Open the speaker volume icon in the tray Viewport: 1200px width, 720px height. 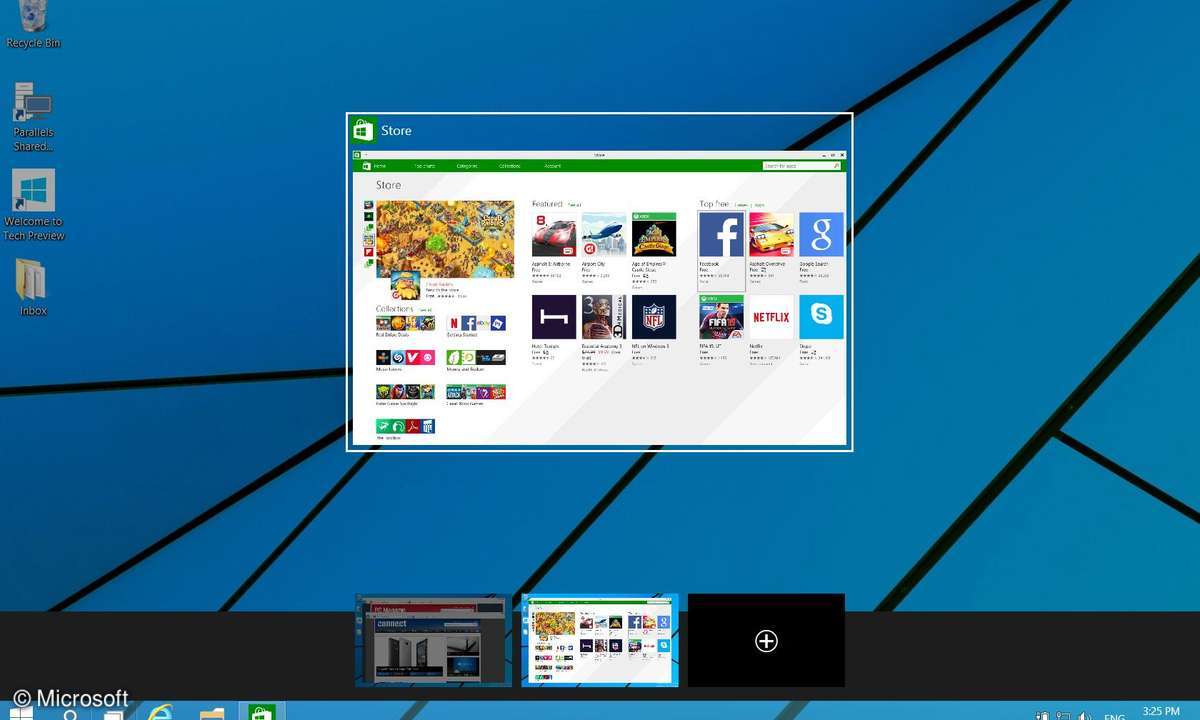tap(1084, 715)
